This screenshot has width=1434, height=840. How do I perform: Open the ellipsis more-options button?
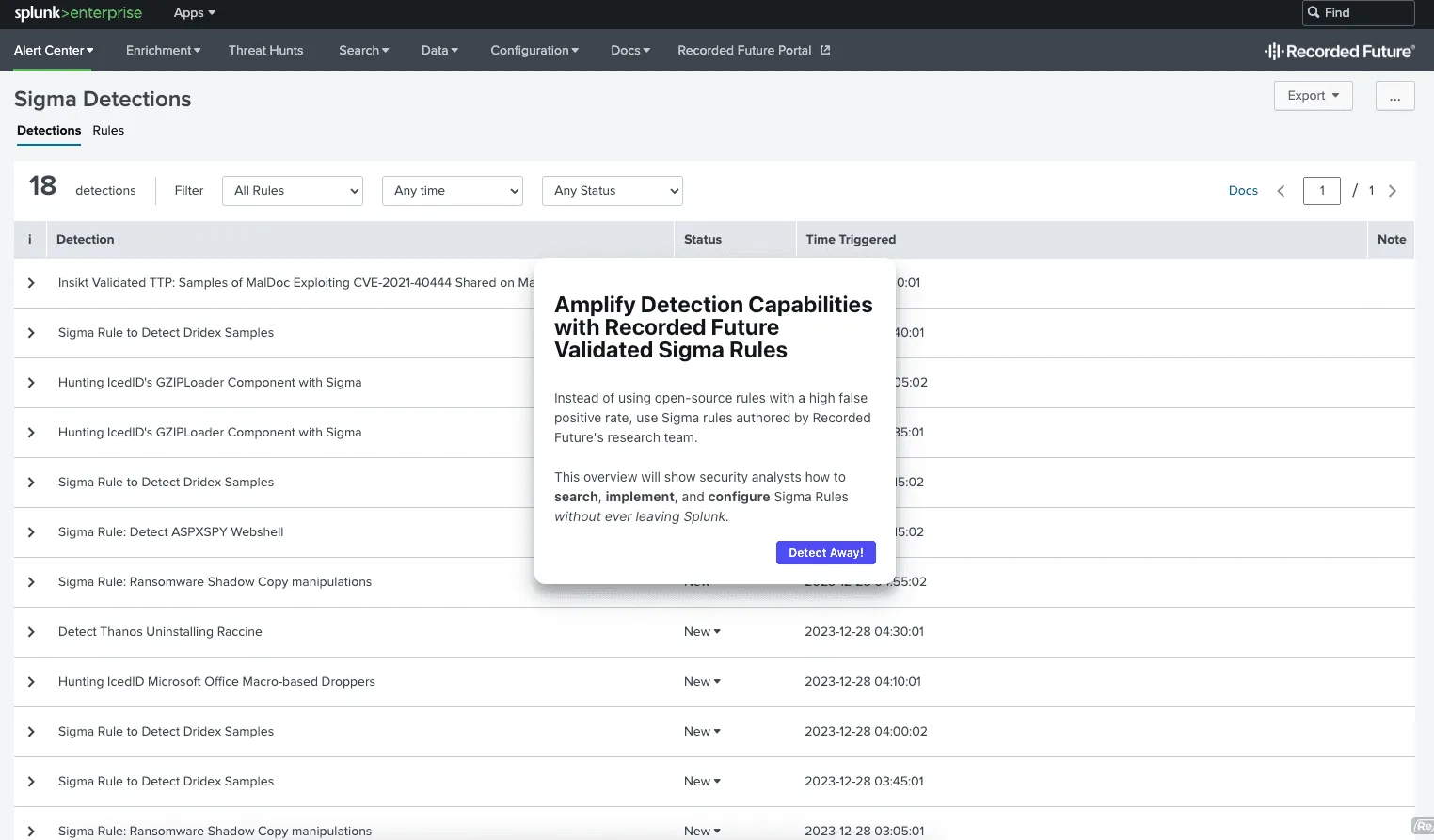tap(1394, 96)
